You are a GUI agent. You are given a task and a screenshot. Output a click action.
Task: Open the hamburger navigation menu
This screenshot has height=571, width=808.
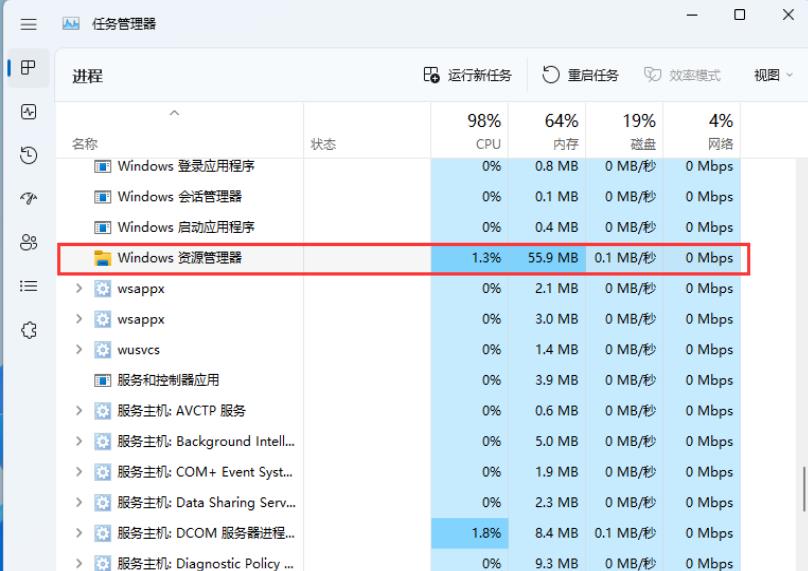pyautogui.click(x=28, y=24)
